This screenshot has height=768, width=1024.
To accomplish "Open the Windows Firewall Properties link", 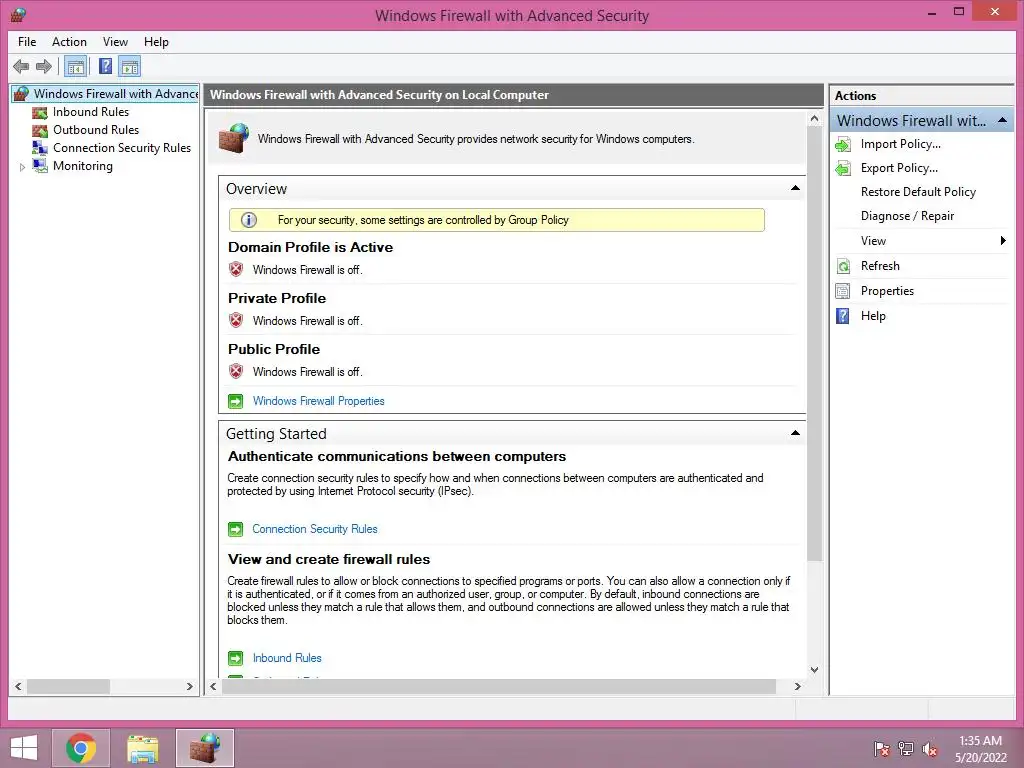I will click(x=319, y=401).
